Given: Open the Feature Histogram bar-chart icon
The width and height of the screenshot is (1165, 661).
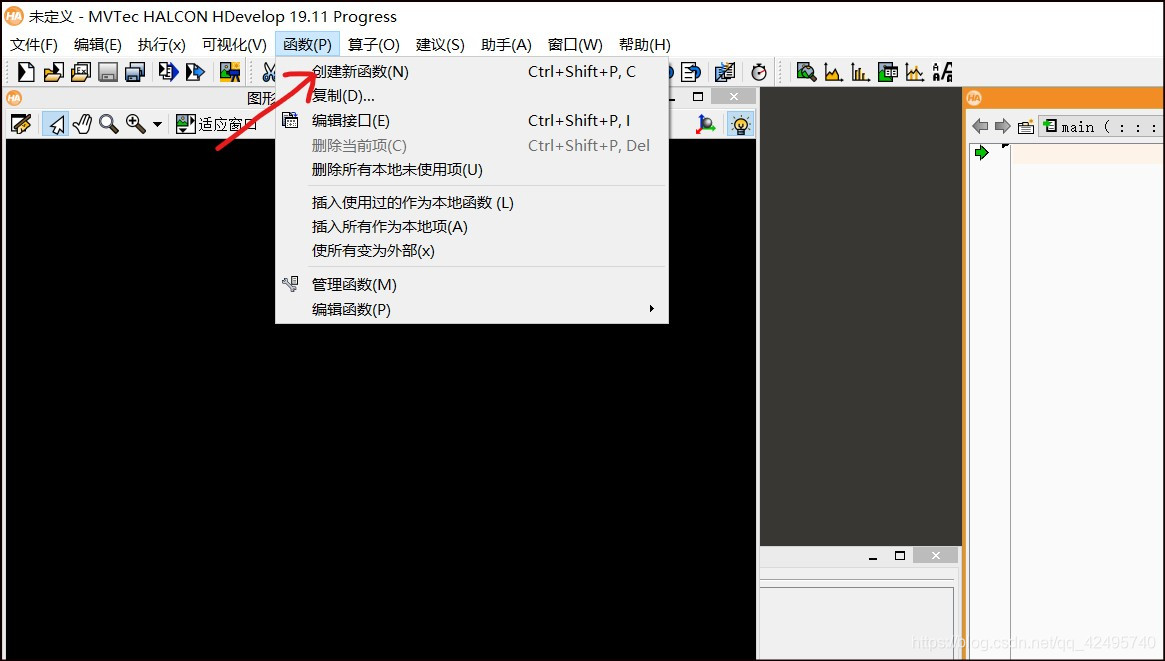Looking at the screenshot, I should pyautogui.click(x=860, y=72).
